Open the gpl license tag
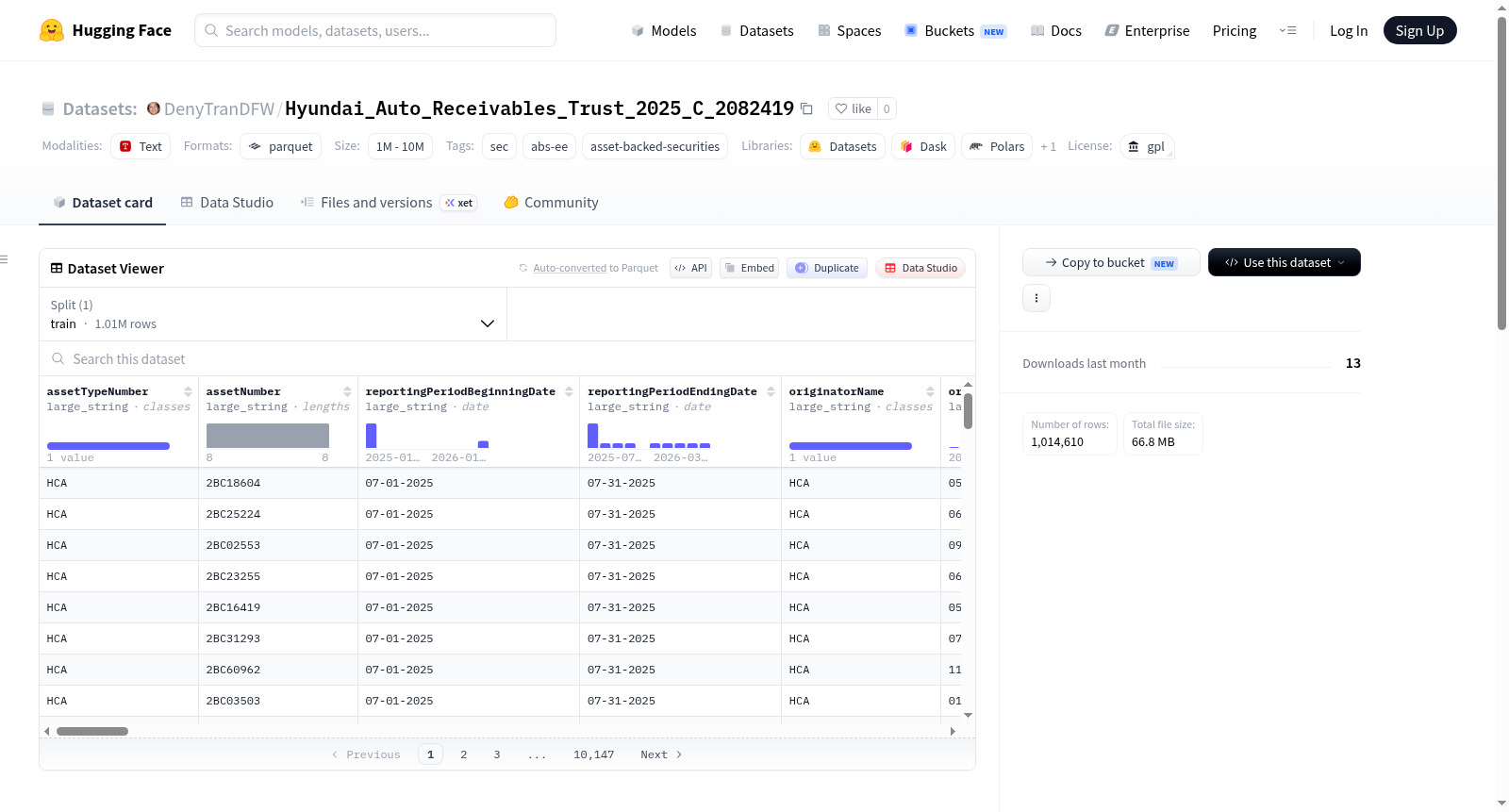Viewport: 1509px width, 812px height. [x=1147, y=146]
